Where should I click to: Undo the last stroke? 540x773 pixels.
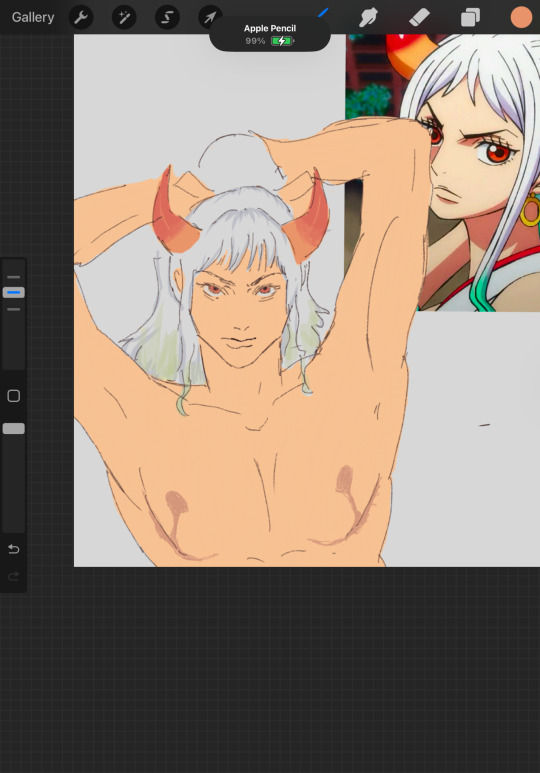[x=14, y=549]
